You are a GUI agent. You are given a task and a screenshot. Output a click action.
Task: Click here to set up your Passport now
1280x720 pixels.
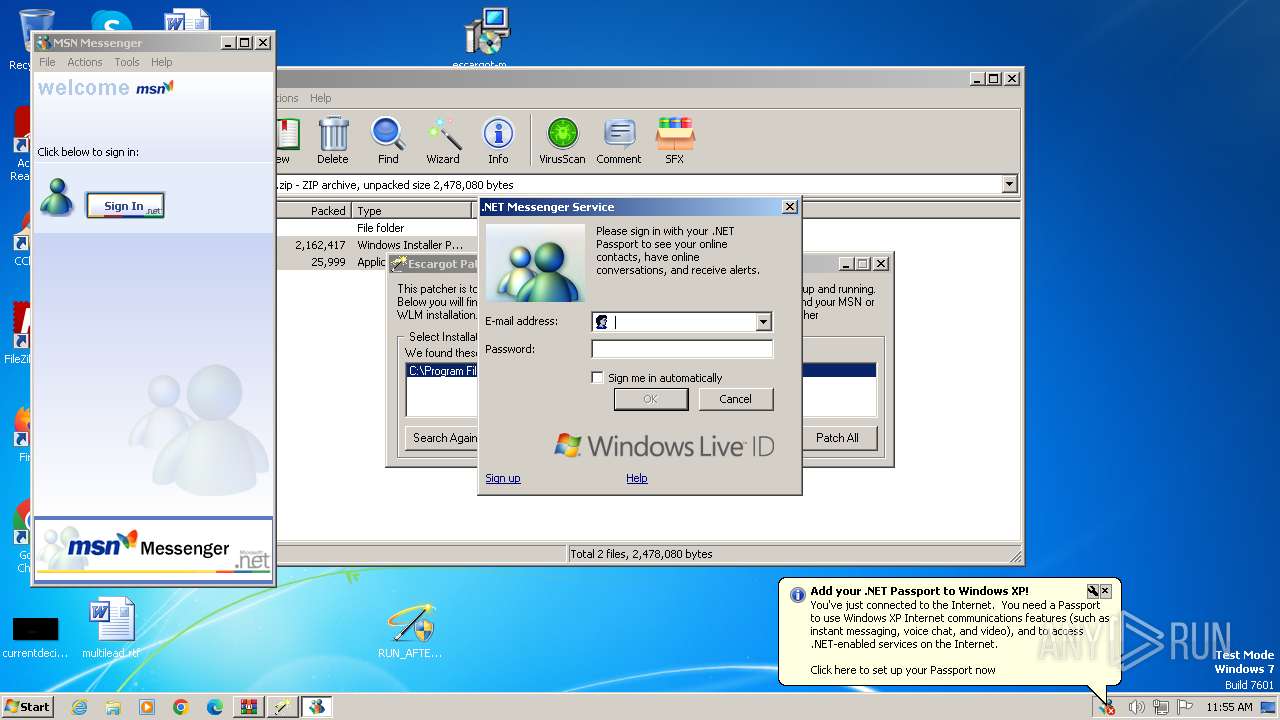(903, 670)
